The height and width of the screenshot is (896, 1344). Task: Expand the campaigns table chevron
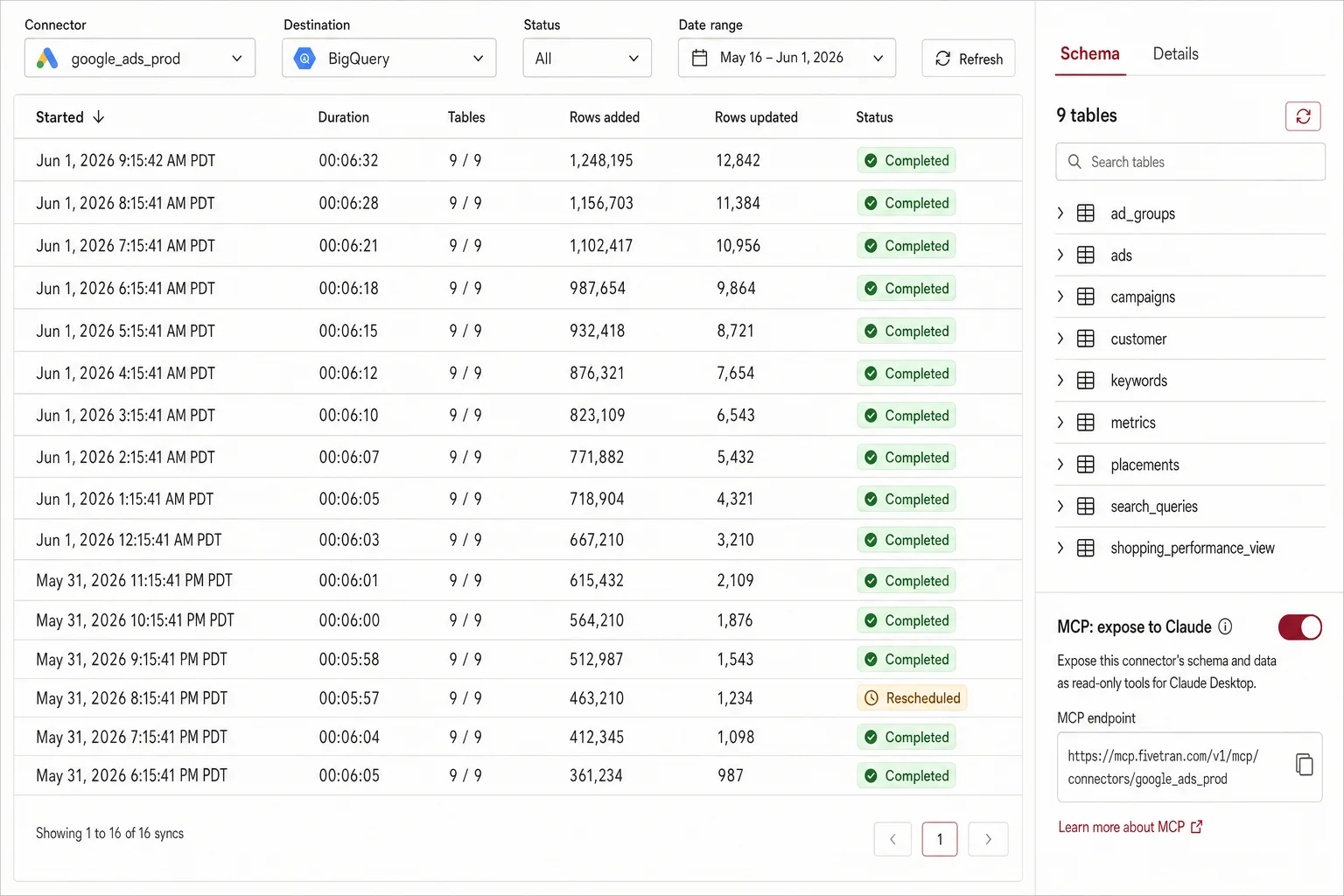[x=1060, y=297]
